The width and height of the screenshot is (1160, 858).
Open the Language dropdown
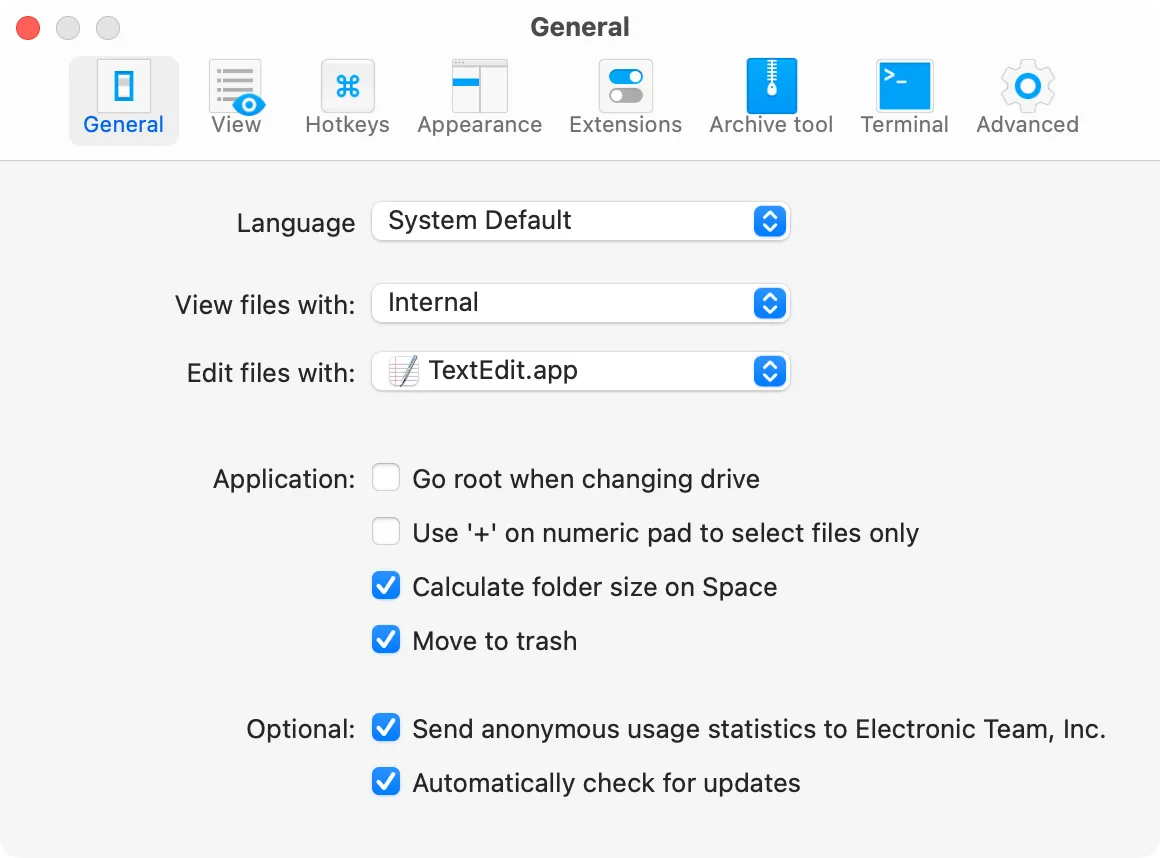(x=770, y=221)
